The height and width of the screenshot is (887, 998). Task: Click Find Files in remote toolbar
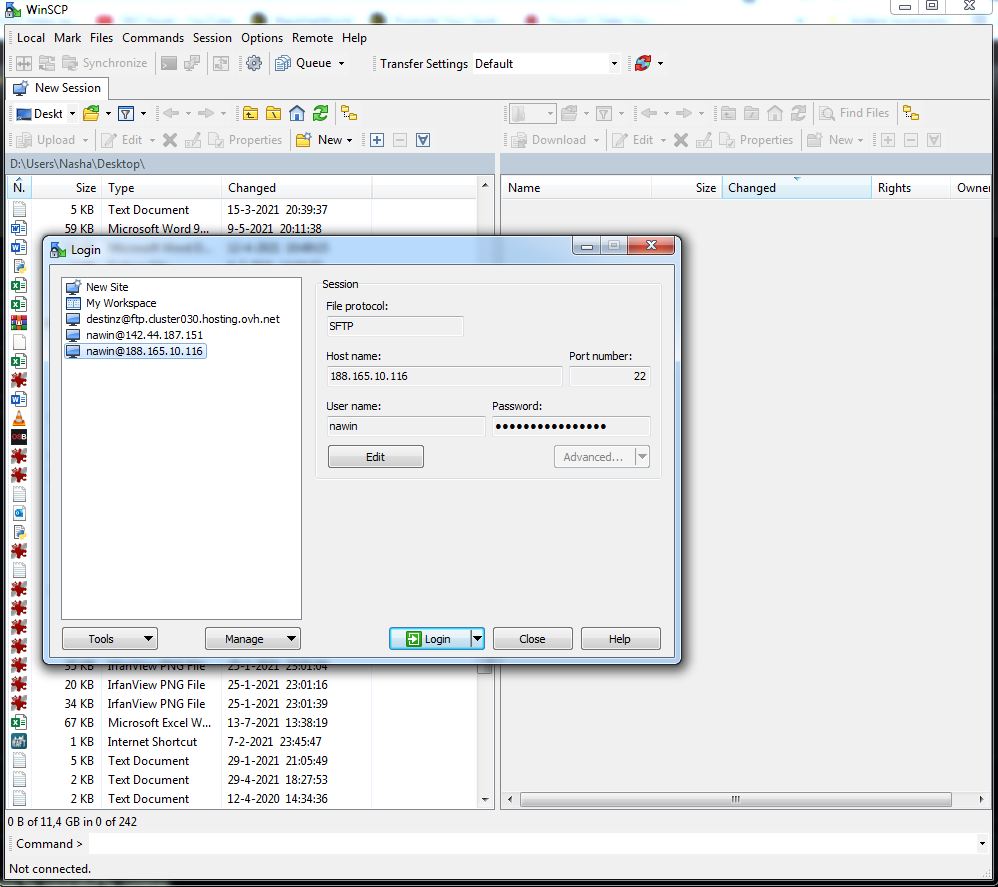854,113
